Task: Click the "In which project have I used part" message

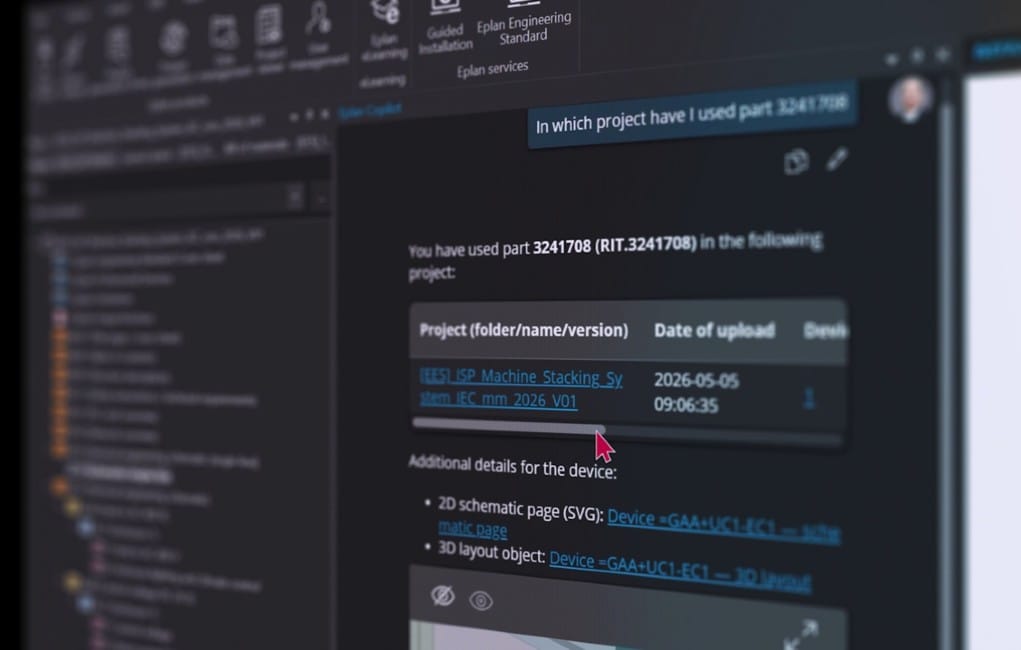Action: click(692, 115)
